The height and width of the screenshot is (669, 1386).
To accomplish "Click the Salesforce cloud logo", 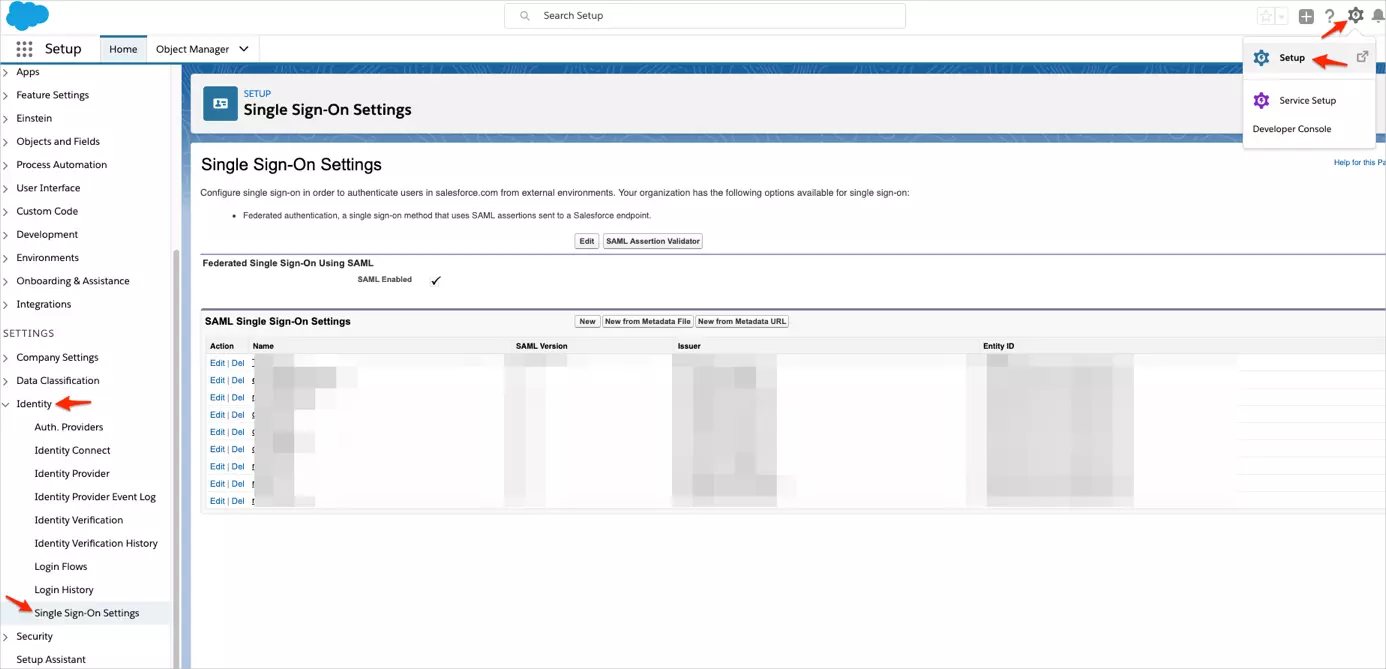I will (26, 15).
